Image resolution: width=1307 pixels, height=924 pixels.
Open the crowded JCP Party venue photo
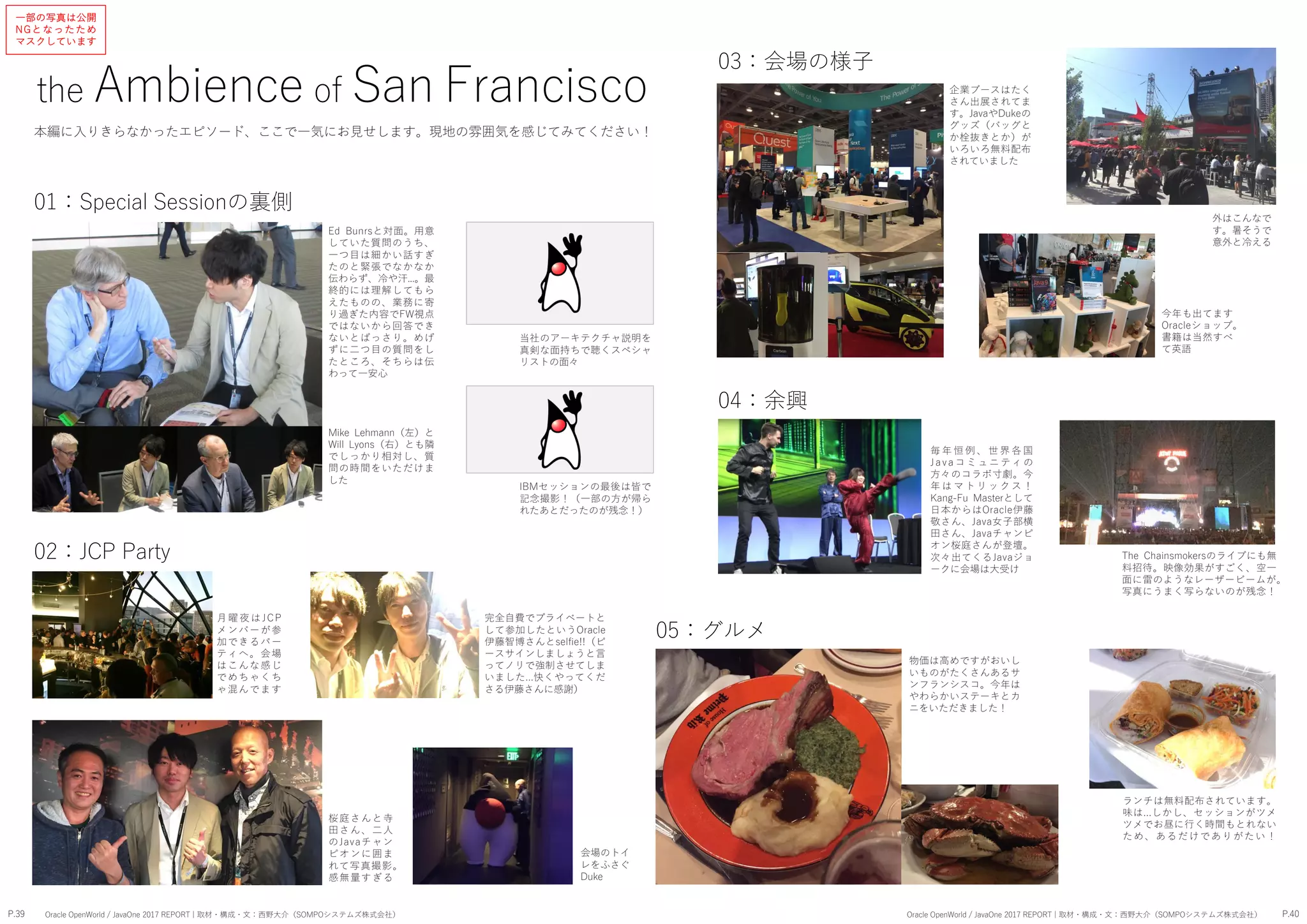point(122,635)
